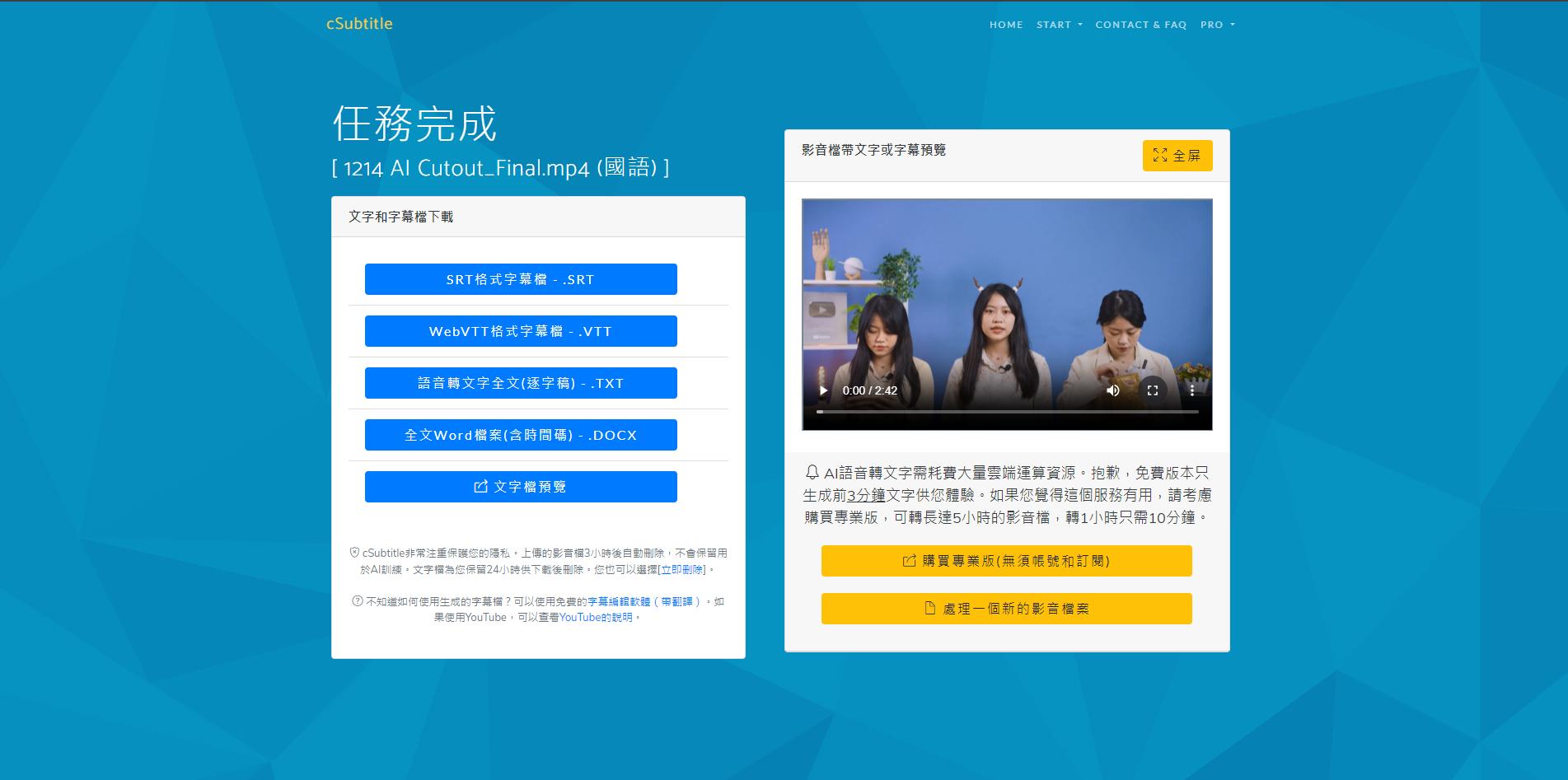The height and width of the screenshot is (780, 1568).
Task: Expand the PRO dropdown menu
Action: 1218,25
